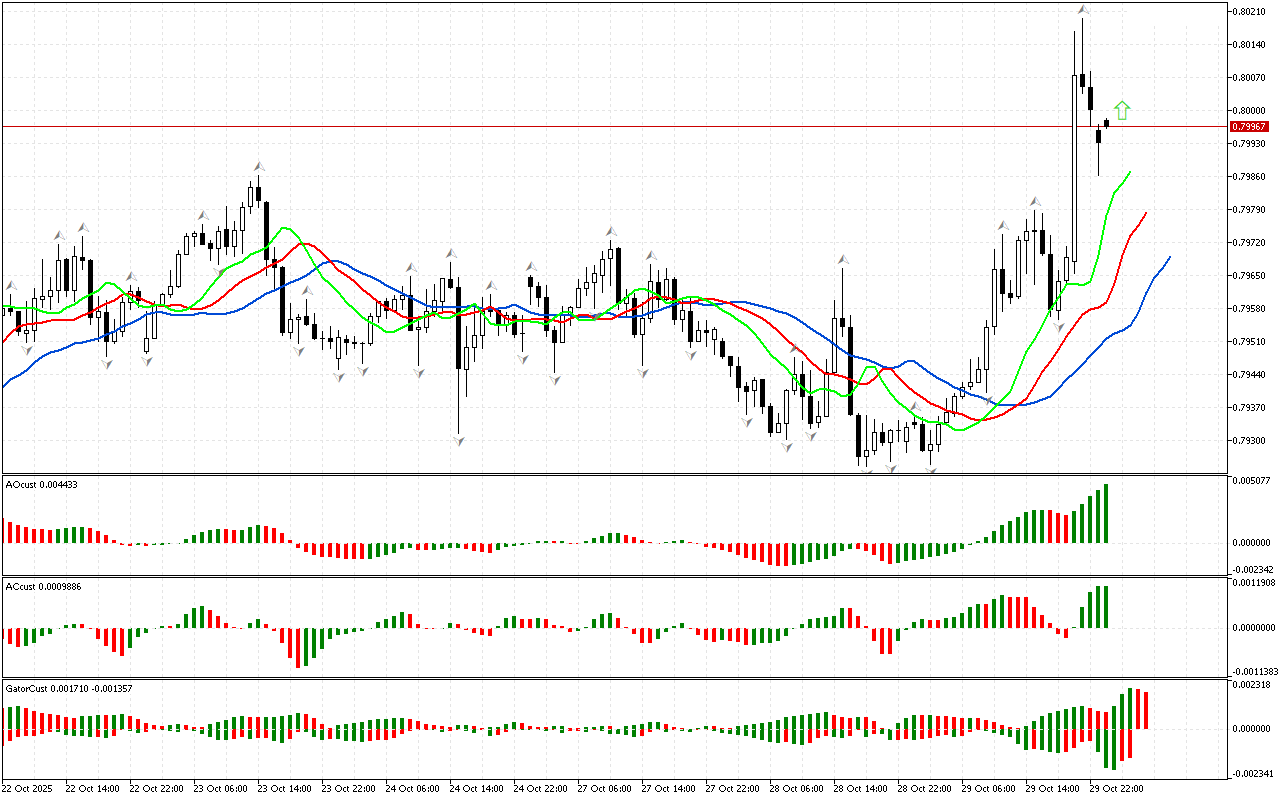Click the green up arrow signal icon
1280x800 pixels.
1122,110
